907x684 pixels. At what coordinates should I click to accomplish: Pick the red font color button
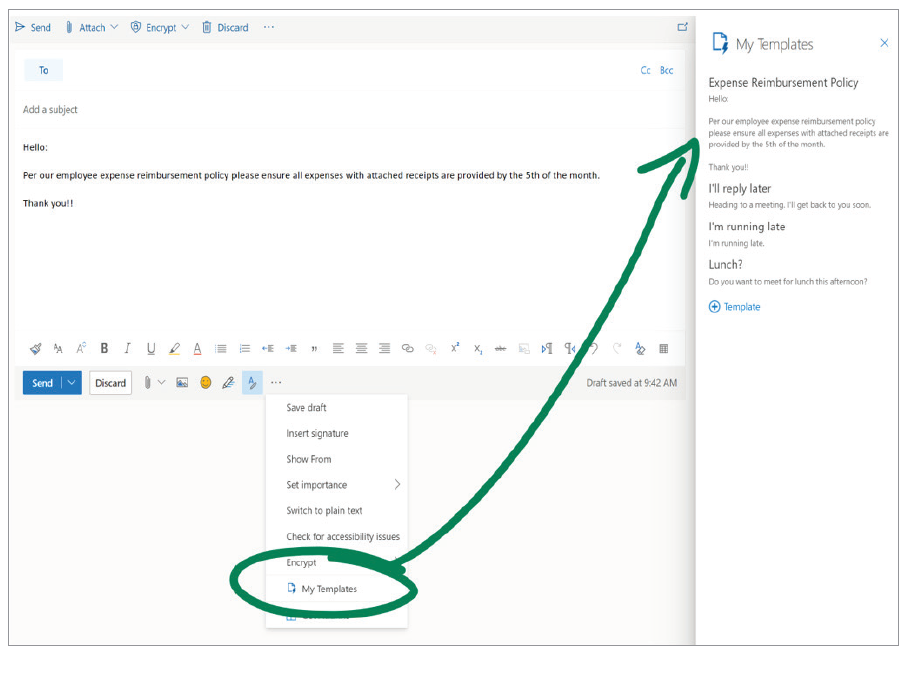click(198, 349)
